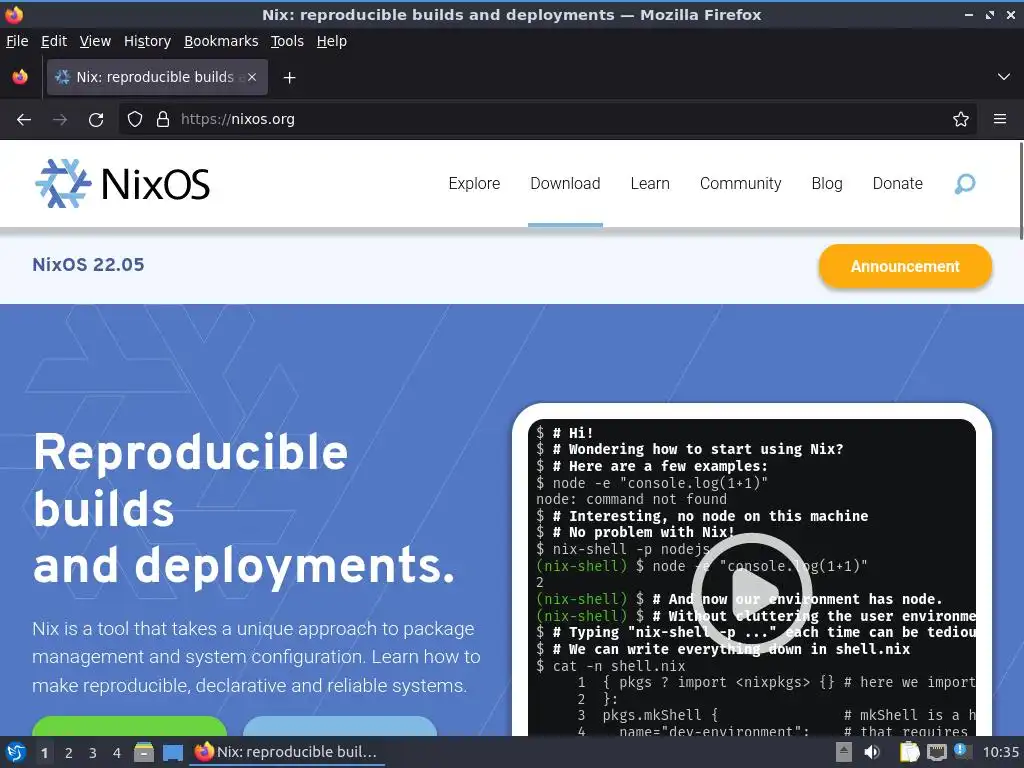
Task: Open the tracking protection shield icon
Action: click(135, 120)
